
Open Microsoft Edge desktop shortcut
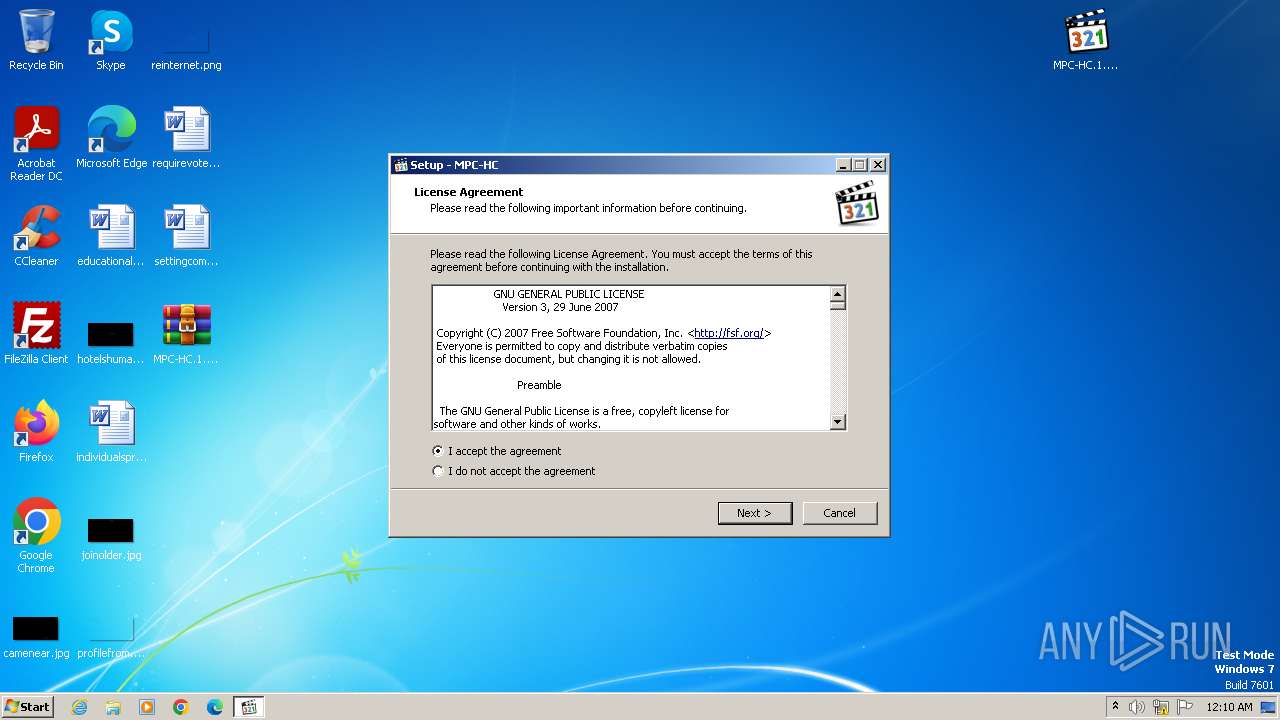[x=111, y=138]
